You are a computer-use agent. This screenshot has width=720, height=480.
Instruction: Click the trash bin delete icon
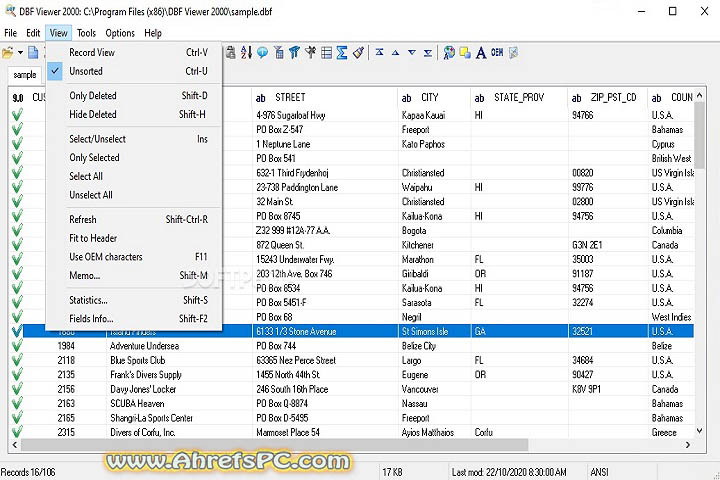[279, 53]
